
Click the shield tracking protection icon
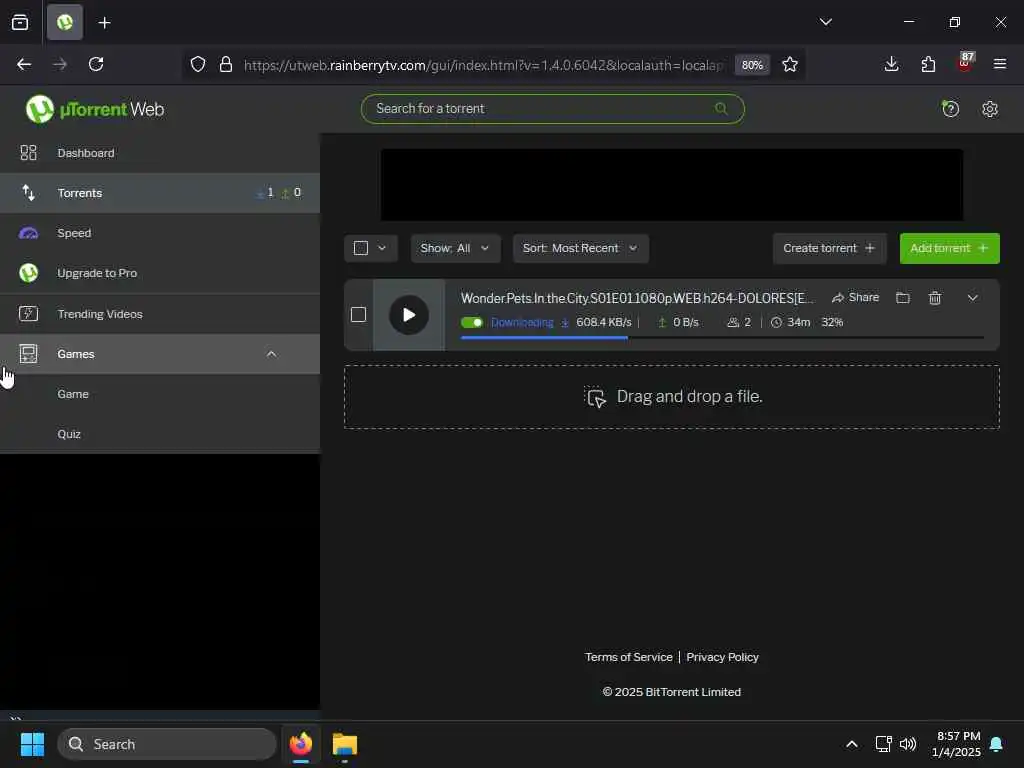198,64
